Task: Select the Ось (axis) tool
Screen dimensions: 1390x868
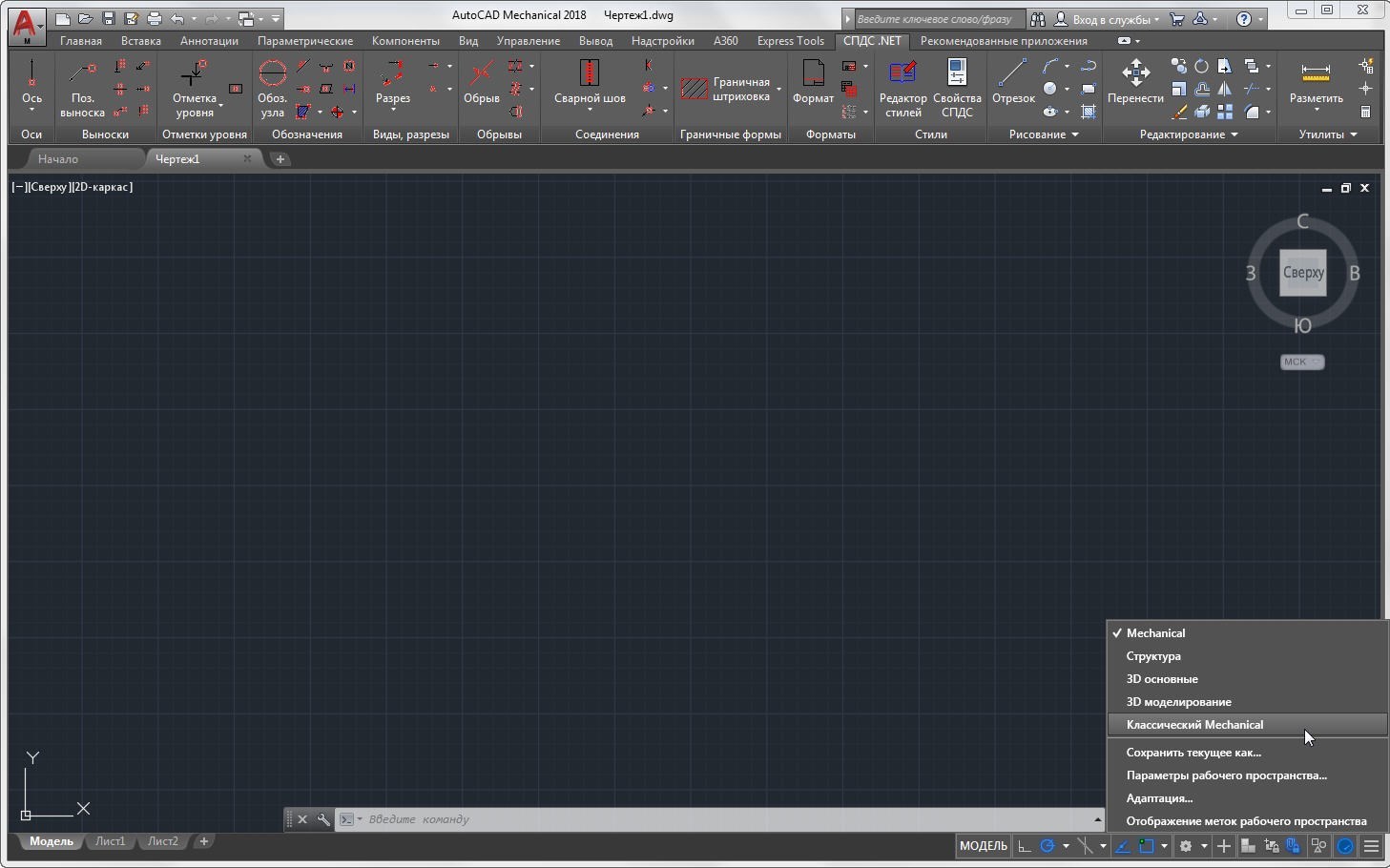Action: [x=31, y=82]
